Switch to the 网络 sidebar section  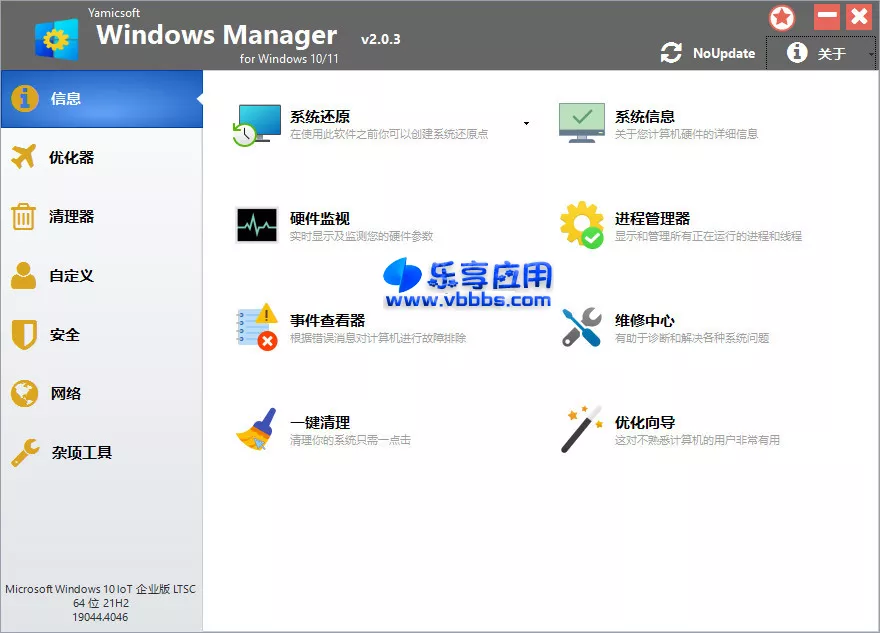pyautogui.click(x=22, y=393)
